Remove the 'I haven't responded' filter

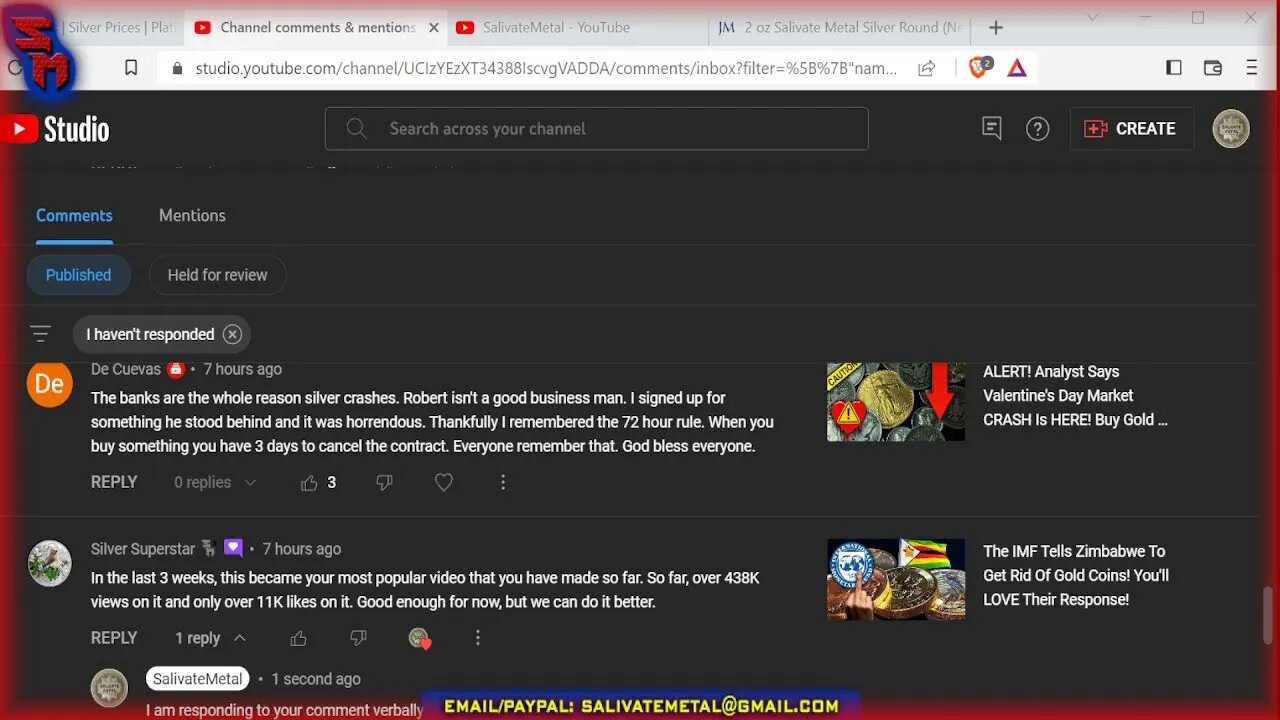(x=232, y=334)
